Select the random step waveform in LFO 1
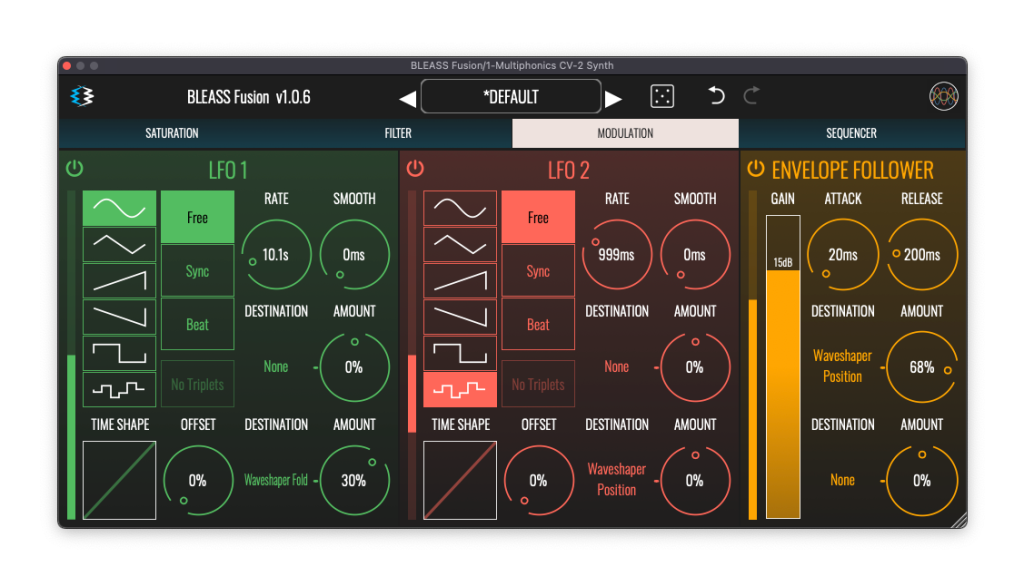Image resolution: width=1024 pixels, height=586 pixels. coord(119,388)
